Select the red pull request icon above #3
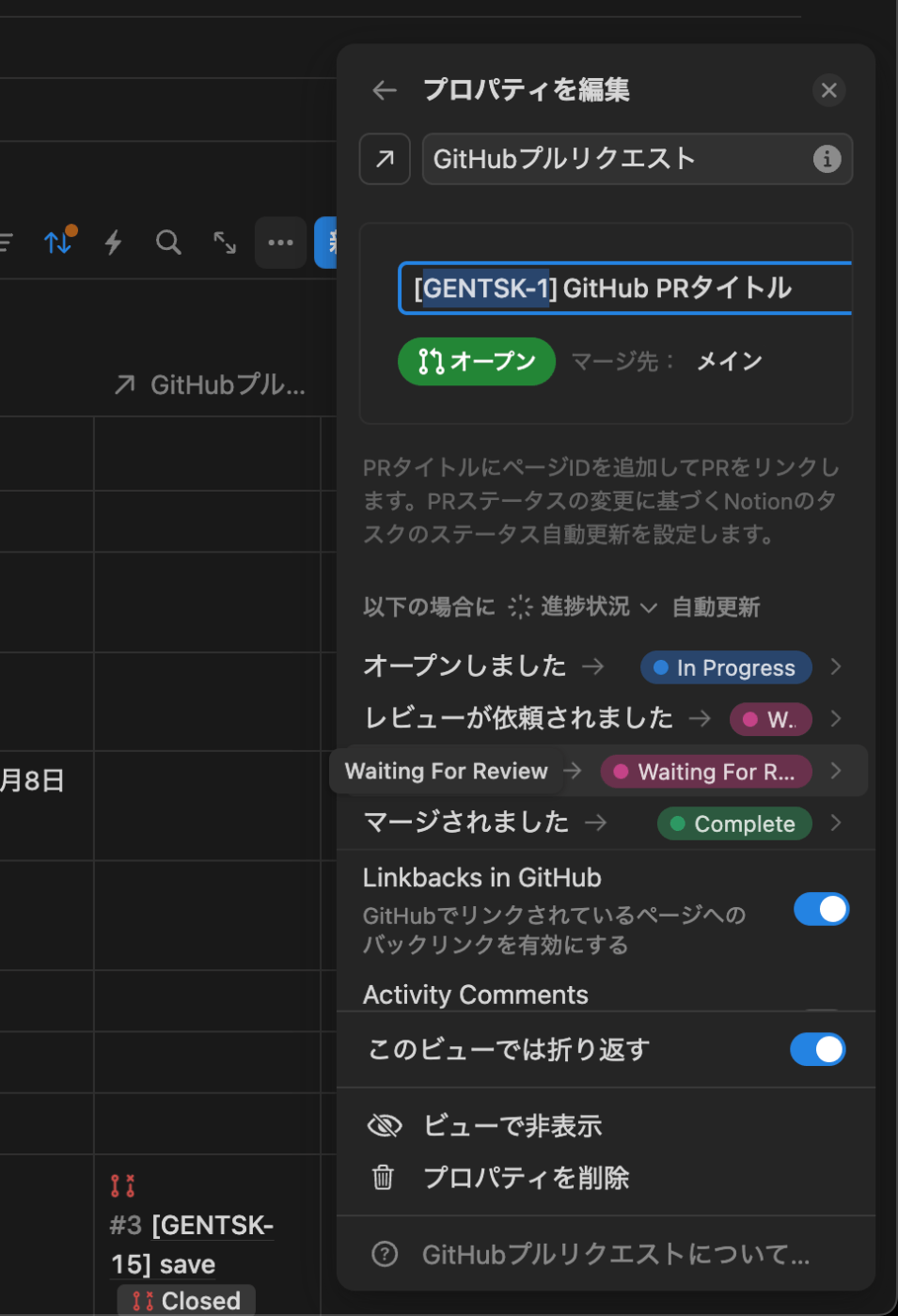The height and width of the screenshot is (1316, 898). [123, 1185]
